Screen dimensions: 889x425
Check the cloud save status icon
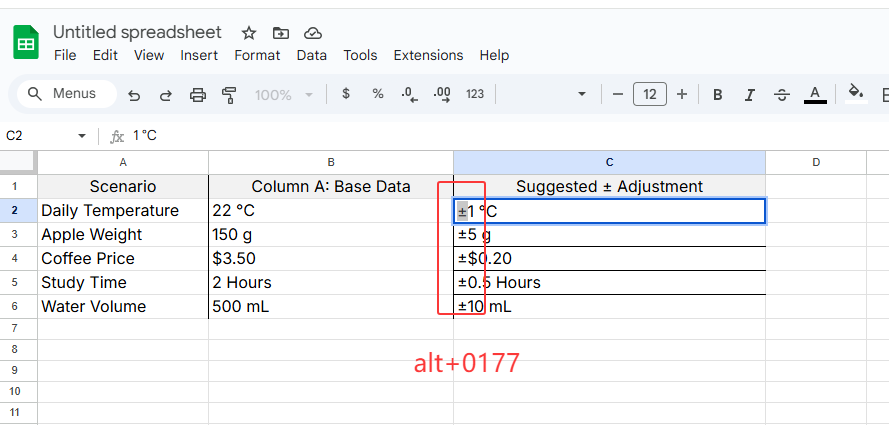pos(313,33)
